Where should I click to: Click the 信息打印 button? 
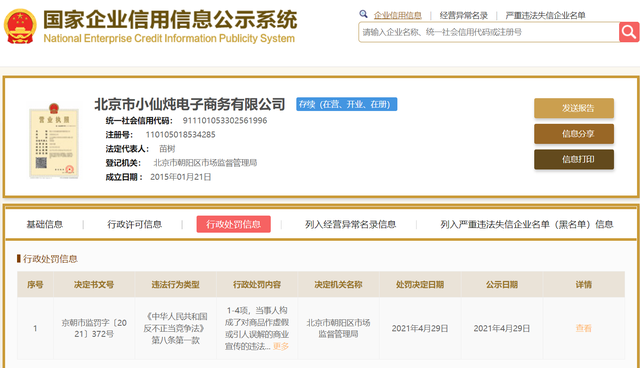tap(574, 160)
